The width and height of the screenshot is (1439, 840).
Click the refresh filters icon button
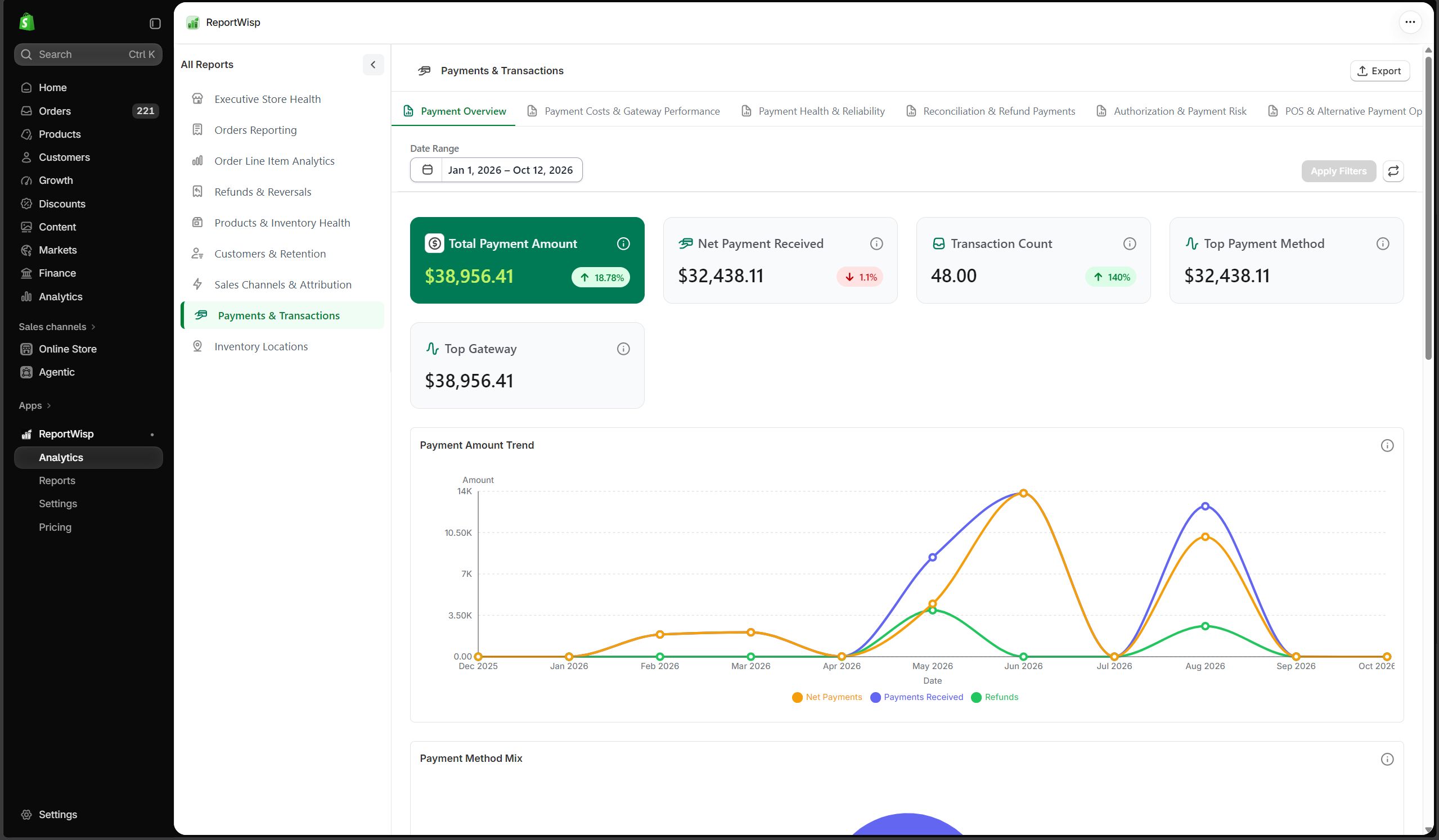tap(1393, 170)
